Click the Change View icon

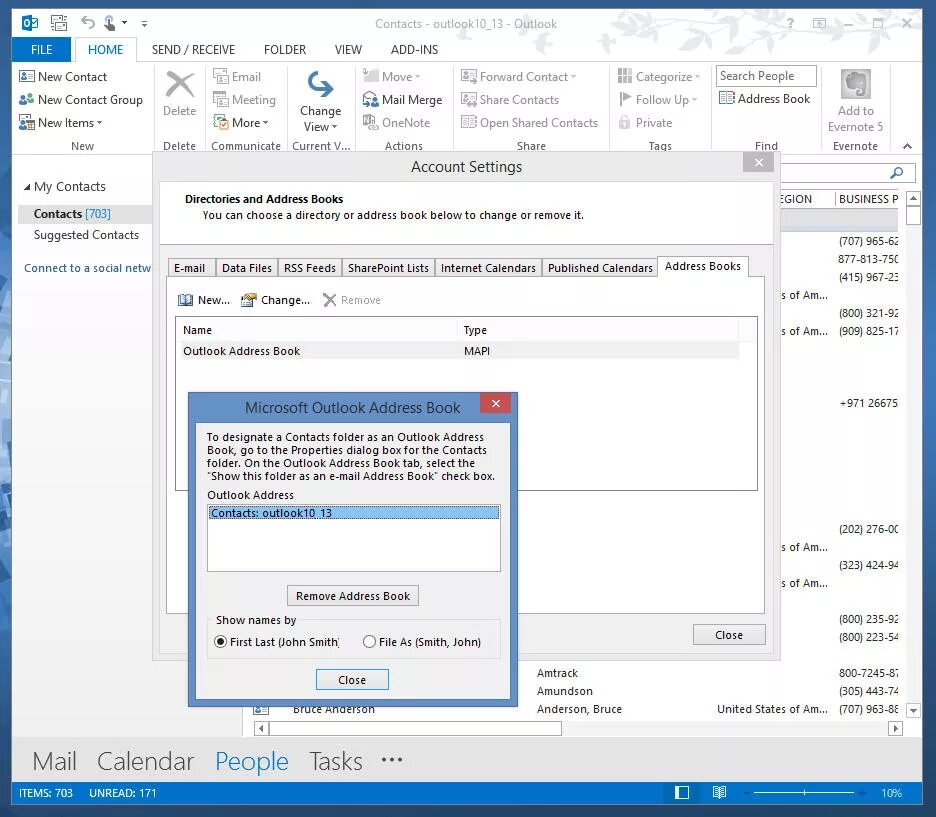pos(321,85)
